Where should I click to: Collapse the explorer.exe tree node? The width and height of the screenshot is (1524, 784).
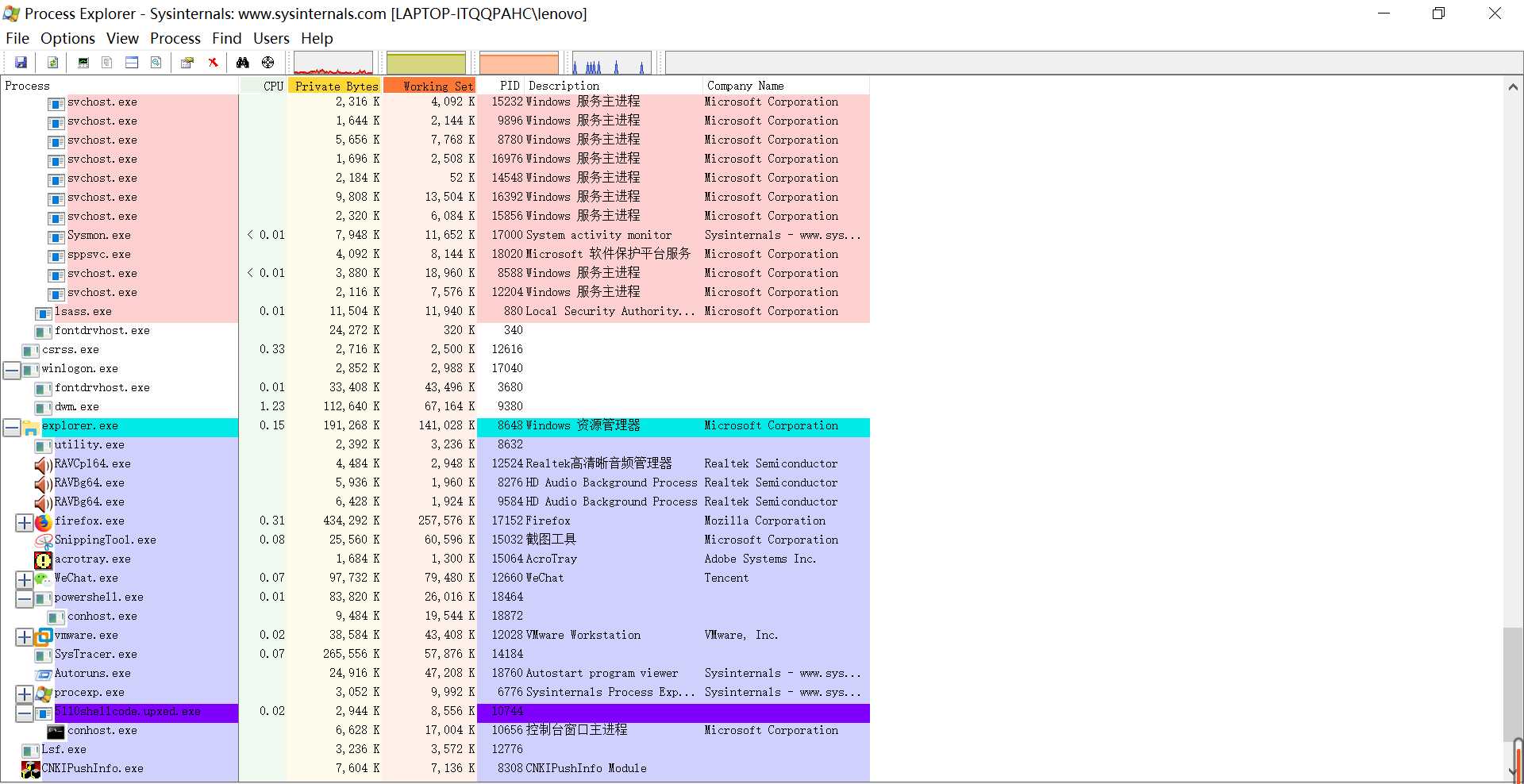click(x=12, y=427)
